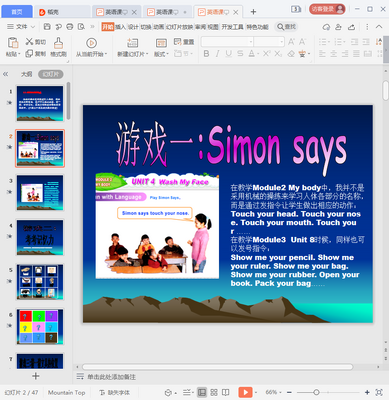Collapse the ribbon with the chevron
Screen dimensions: 389x400
pyautogui.click(x=379, y=27)
